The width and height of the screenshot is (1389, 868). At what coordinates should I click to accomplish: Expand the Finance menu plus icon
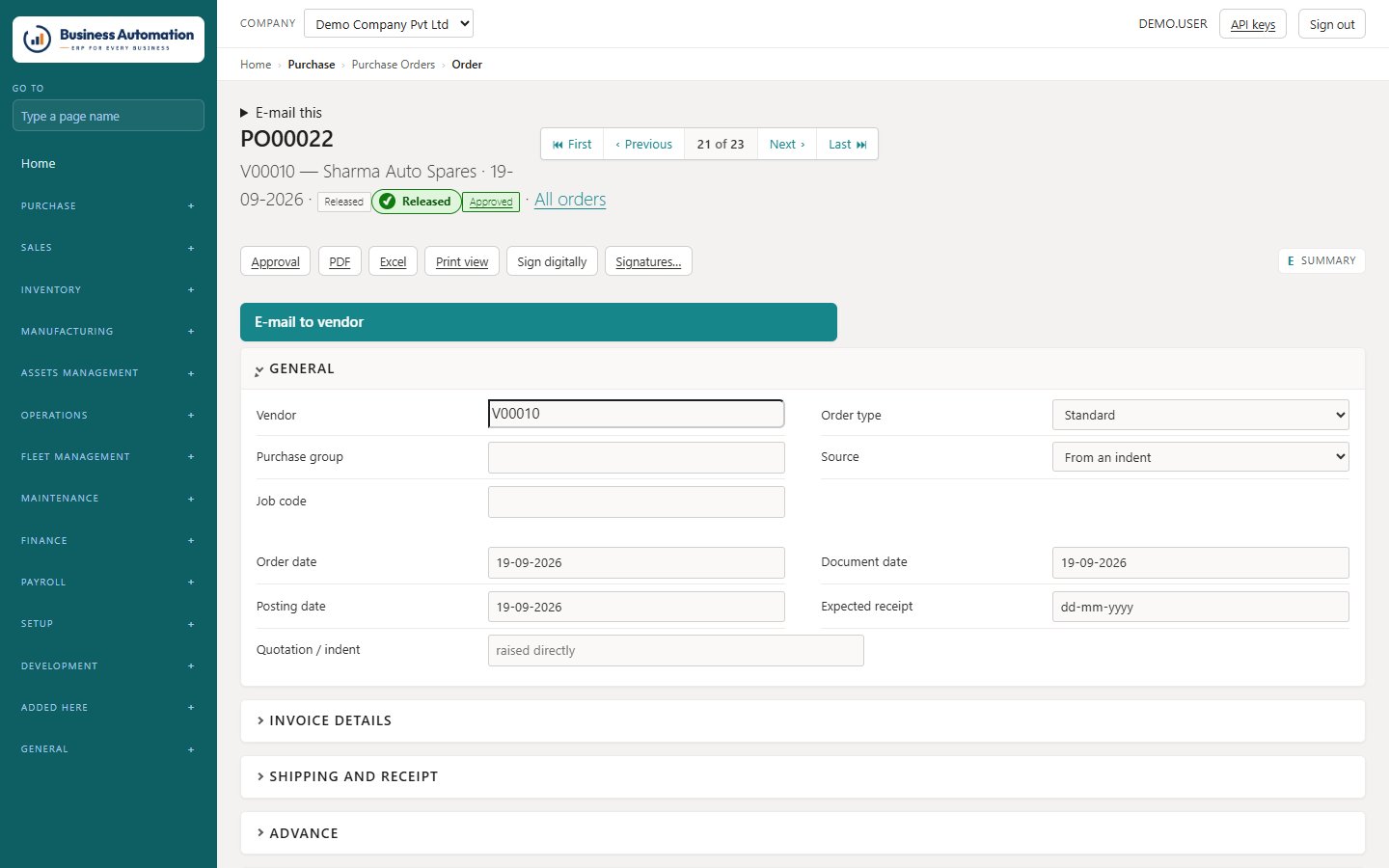(x=191, y=541)
